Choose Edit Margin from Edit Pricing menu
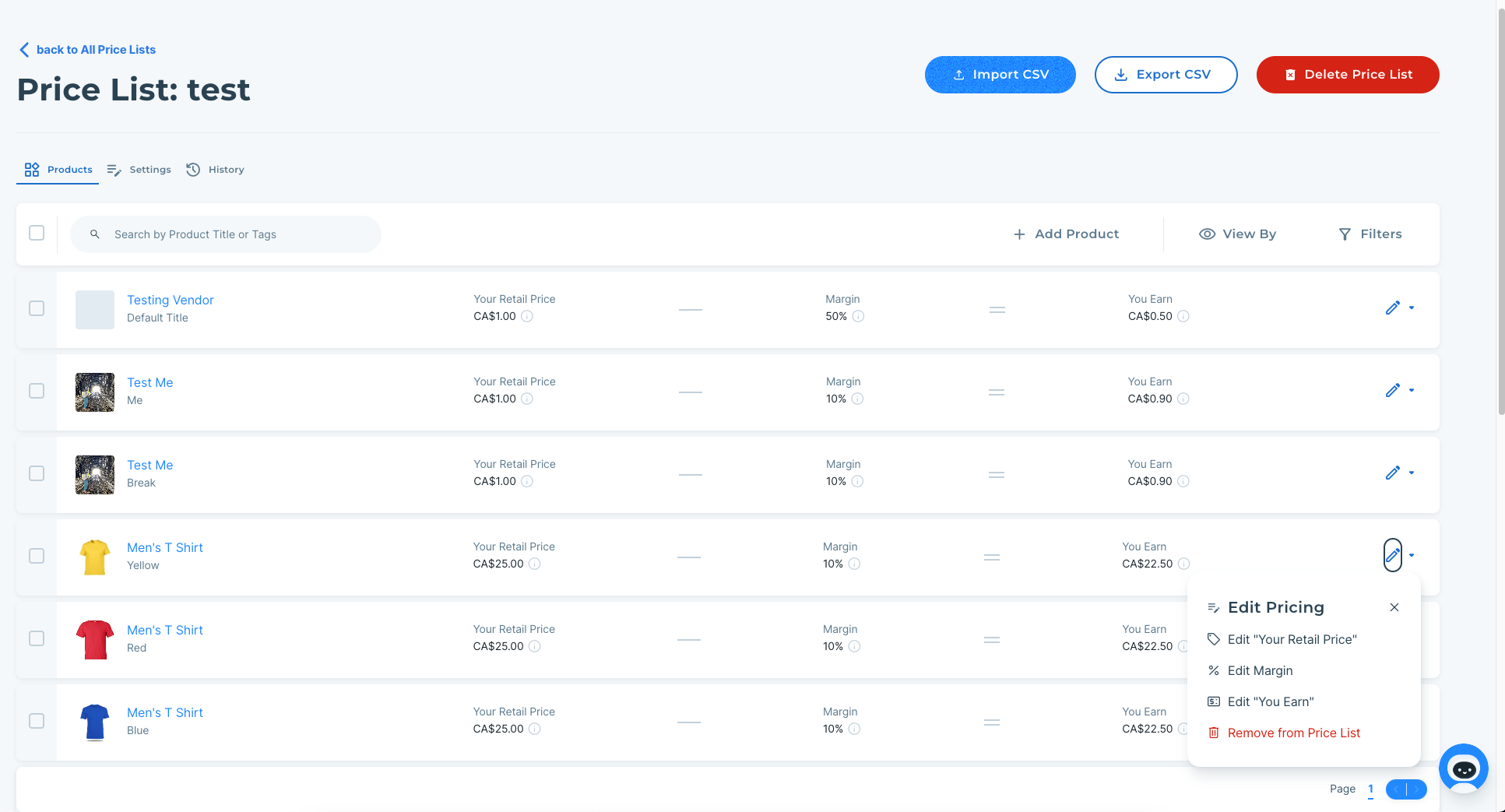Screen dimensions: 1505x812 [x=1260, y=670]
